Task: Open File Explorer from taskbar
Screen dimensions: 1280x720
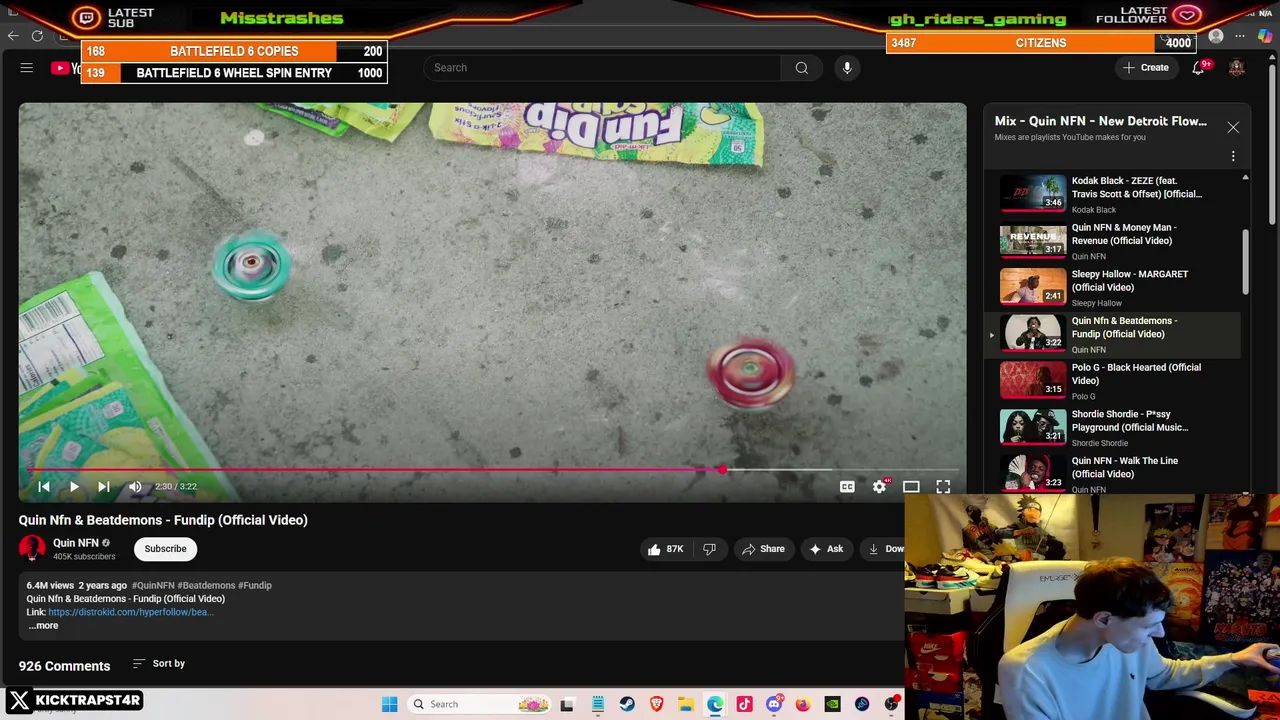Action: pyautogui.click(x=685, y=704)
